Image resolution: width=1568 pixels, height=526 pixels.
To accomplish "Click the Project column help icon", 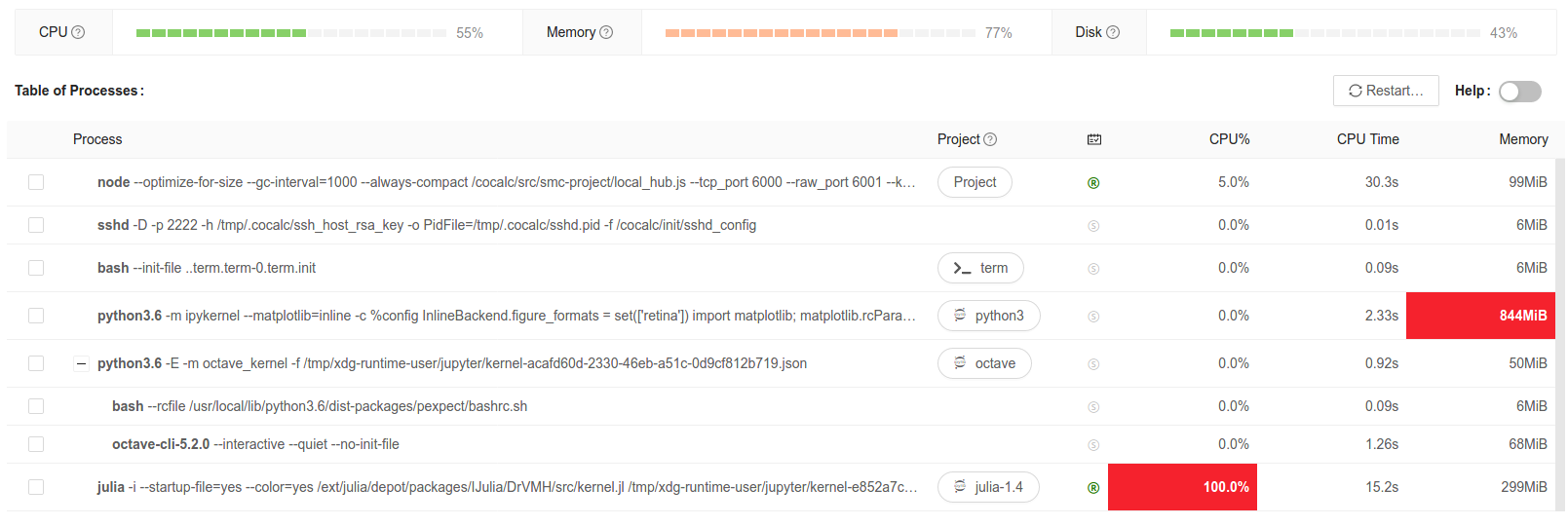I will tap(990, 139).
